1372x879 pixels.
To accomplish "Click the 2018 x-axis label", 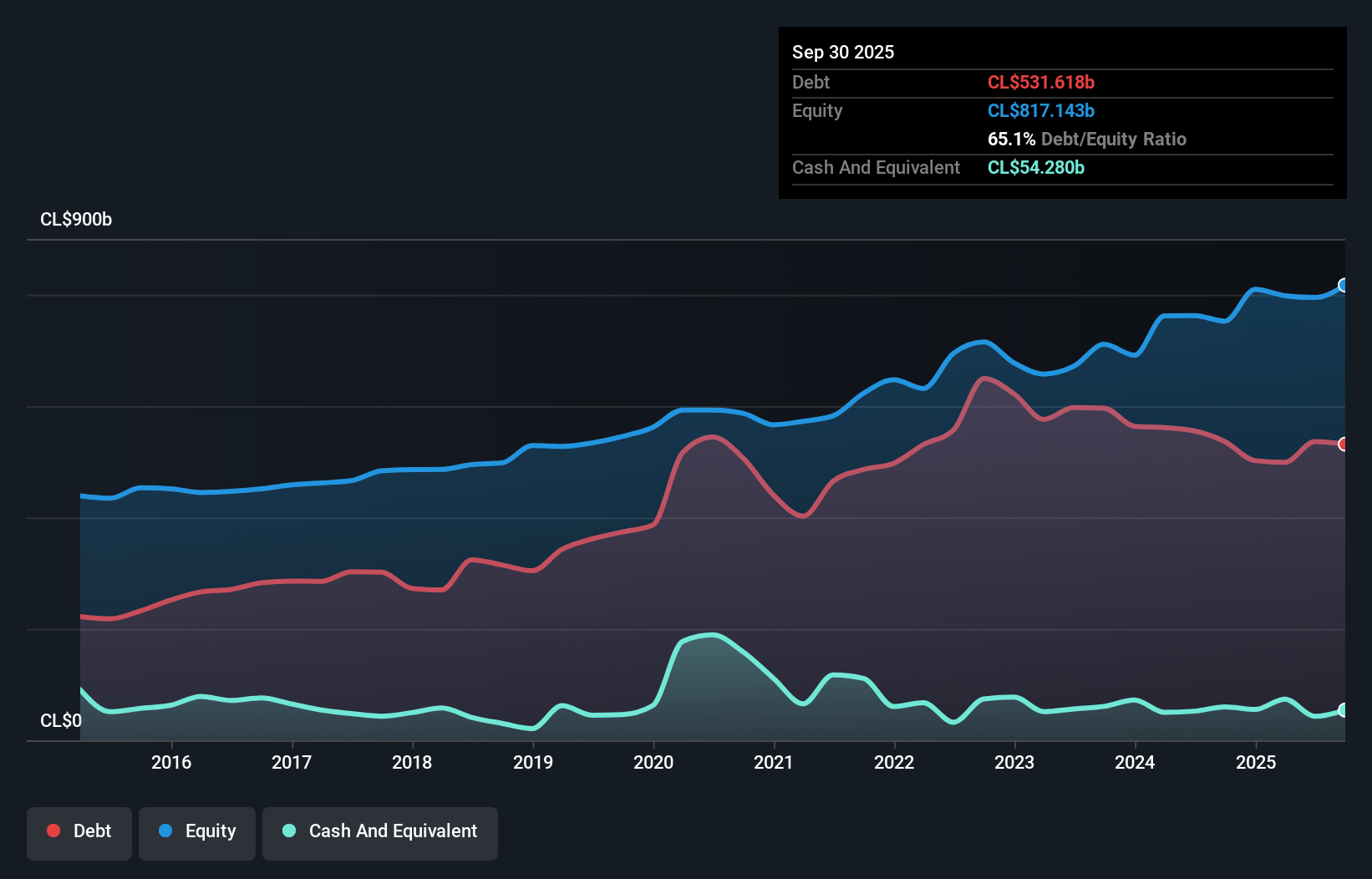I will (412, 762).
